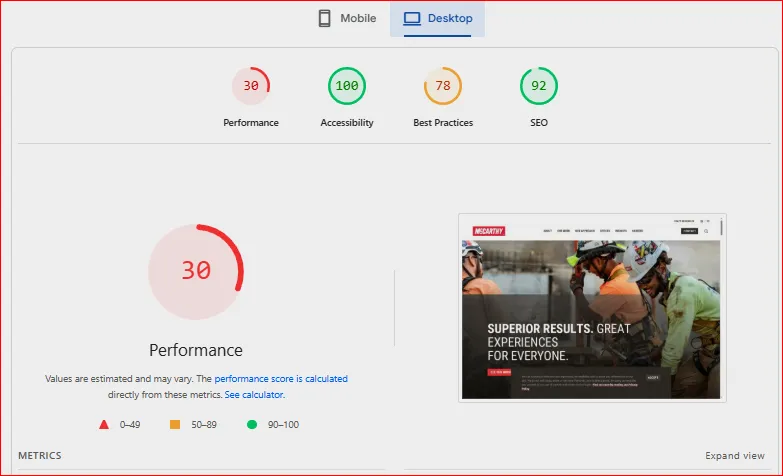The height and width of the screenshot is (476, 783).
Task: Select the SEO score gauge showing 92
Action: point(539,86)
